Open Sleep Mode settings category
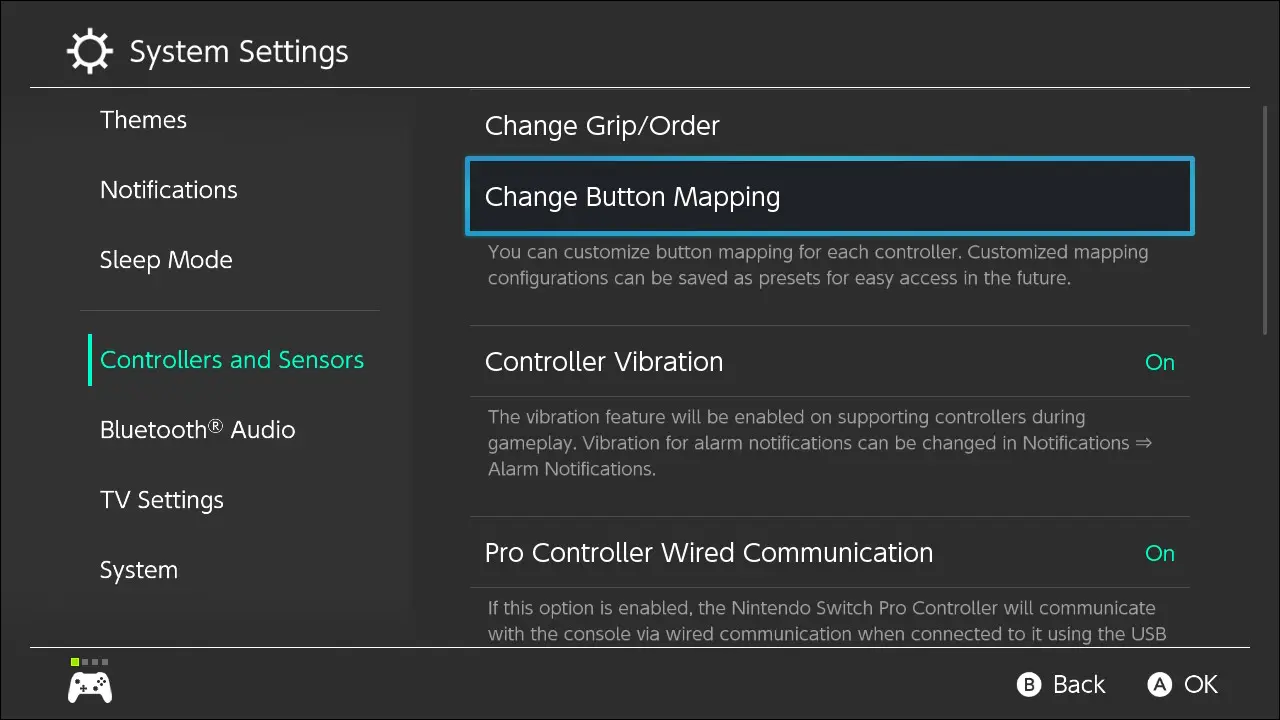This screenshot has height=720, width=1280. tap(166, 260)
